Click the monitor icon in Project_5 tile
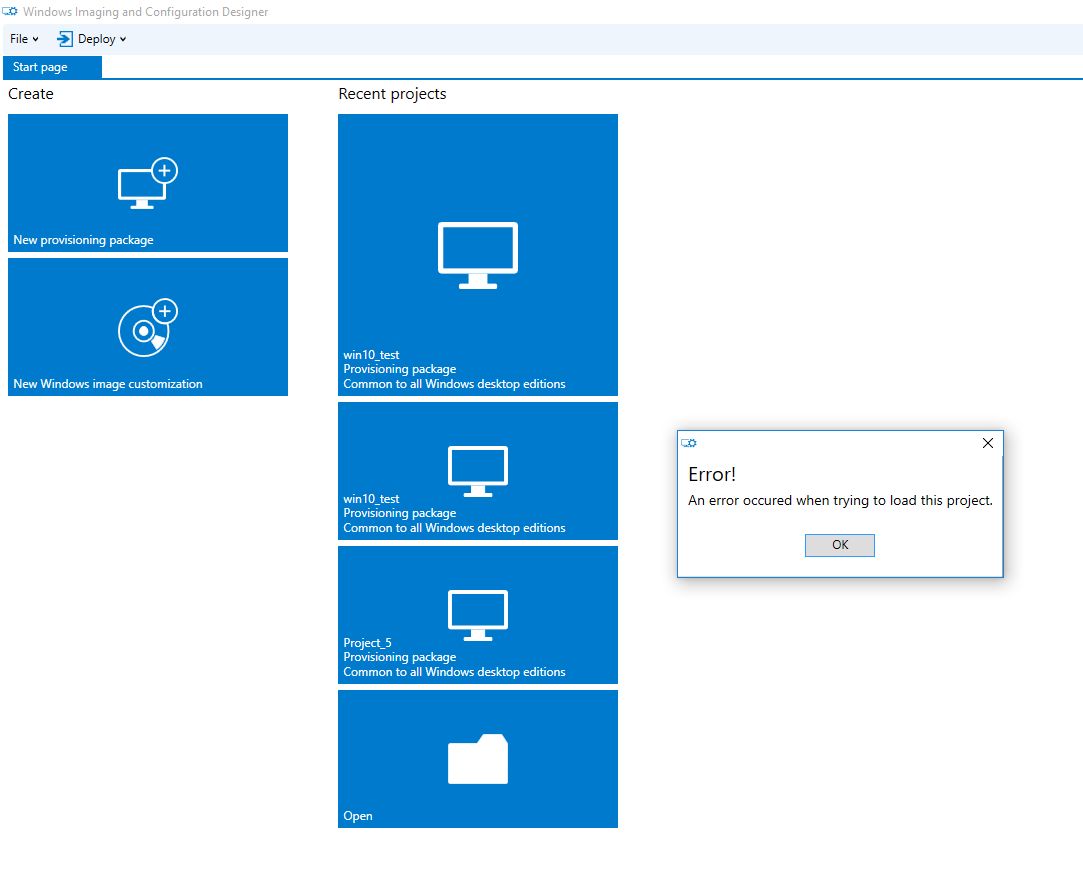 (x=477, y=615)
